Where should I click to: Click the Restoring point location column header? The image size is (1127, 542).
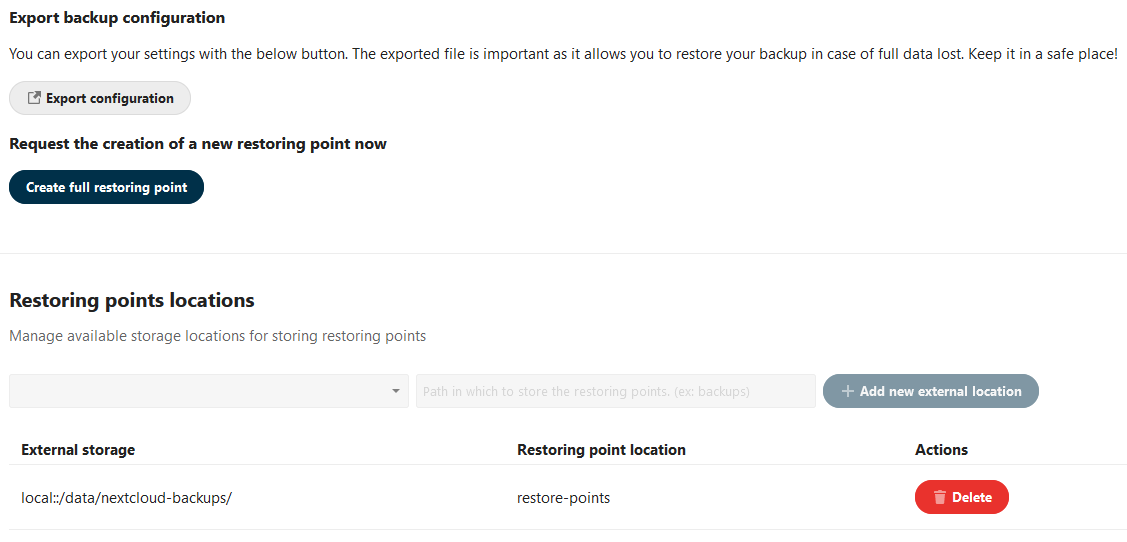(x=601, y=450)
